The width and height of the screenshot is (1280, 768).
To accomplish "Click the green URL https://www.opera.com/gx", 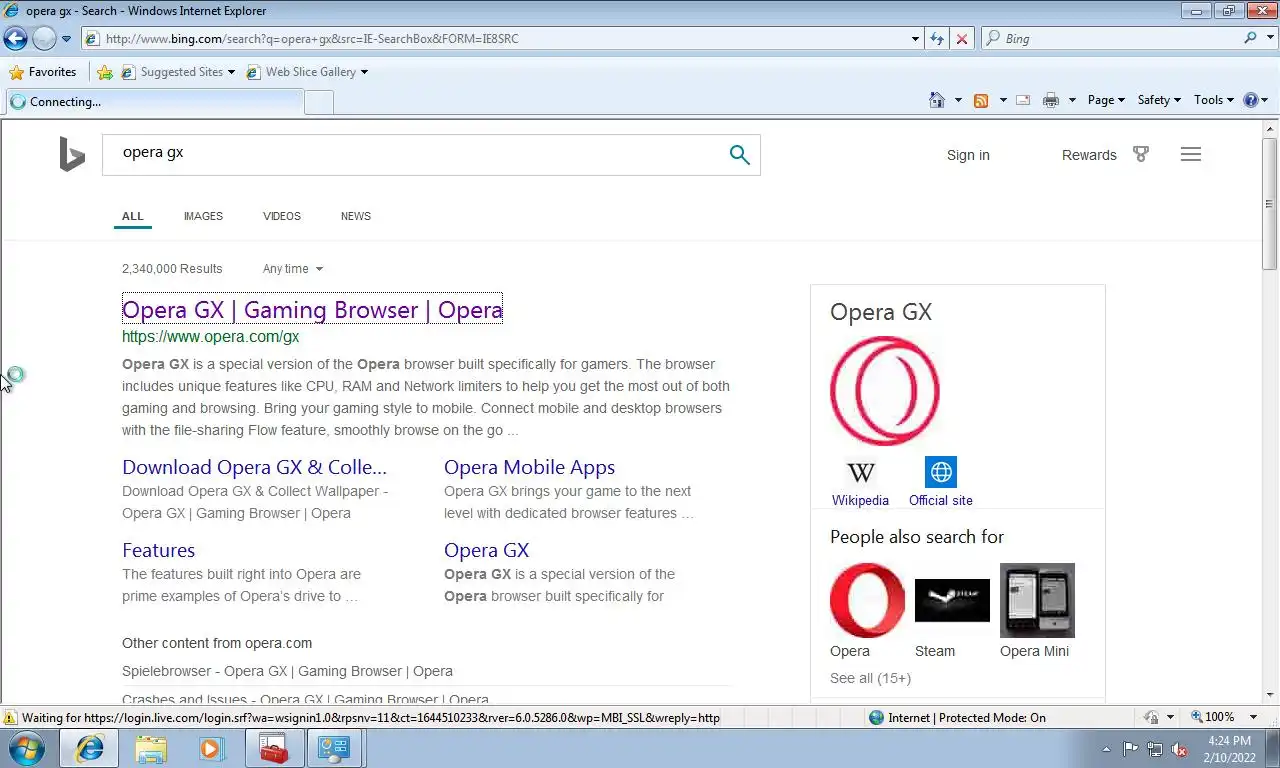I will click(x=210, y=337).
